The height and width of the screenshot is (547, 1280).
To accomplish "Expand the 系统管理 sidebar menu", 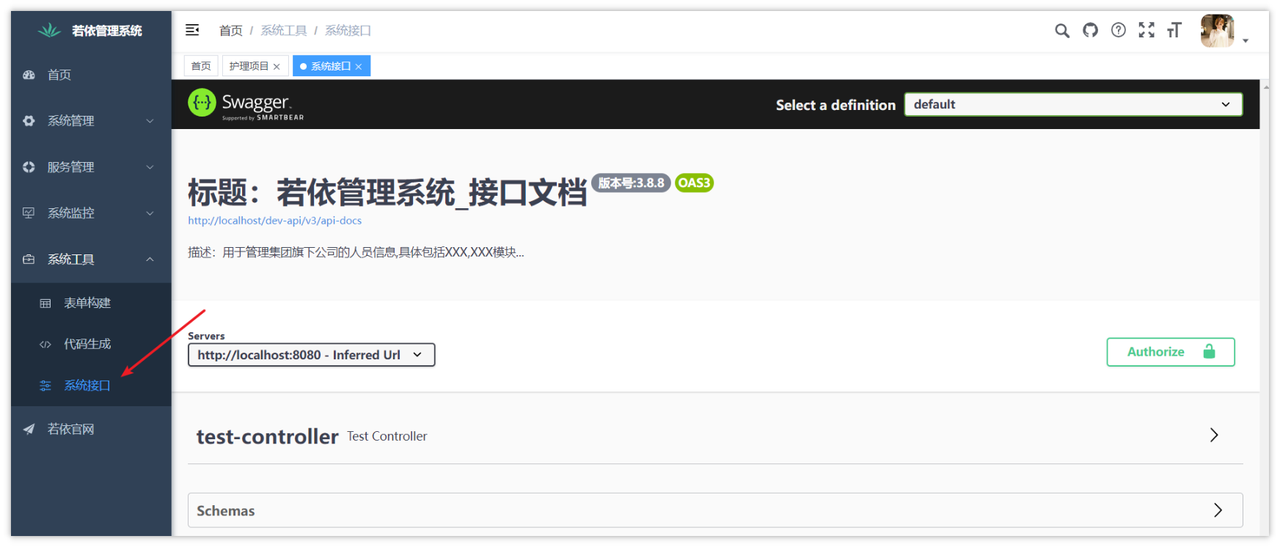I will pyautogui.click(x=91, y=121).
